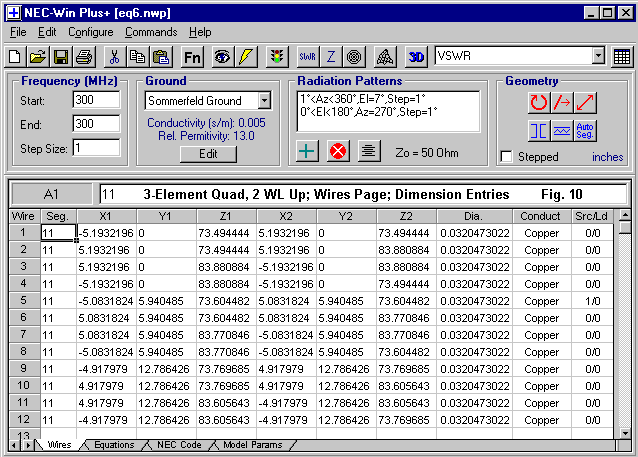638x457 pixels.
Task: Click the red delete radiation pattern icon
Action: click(339, 152)
